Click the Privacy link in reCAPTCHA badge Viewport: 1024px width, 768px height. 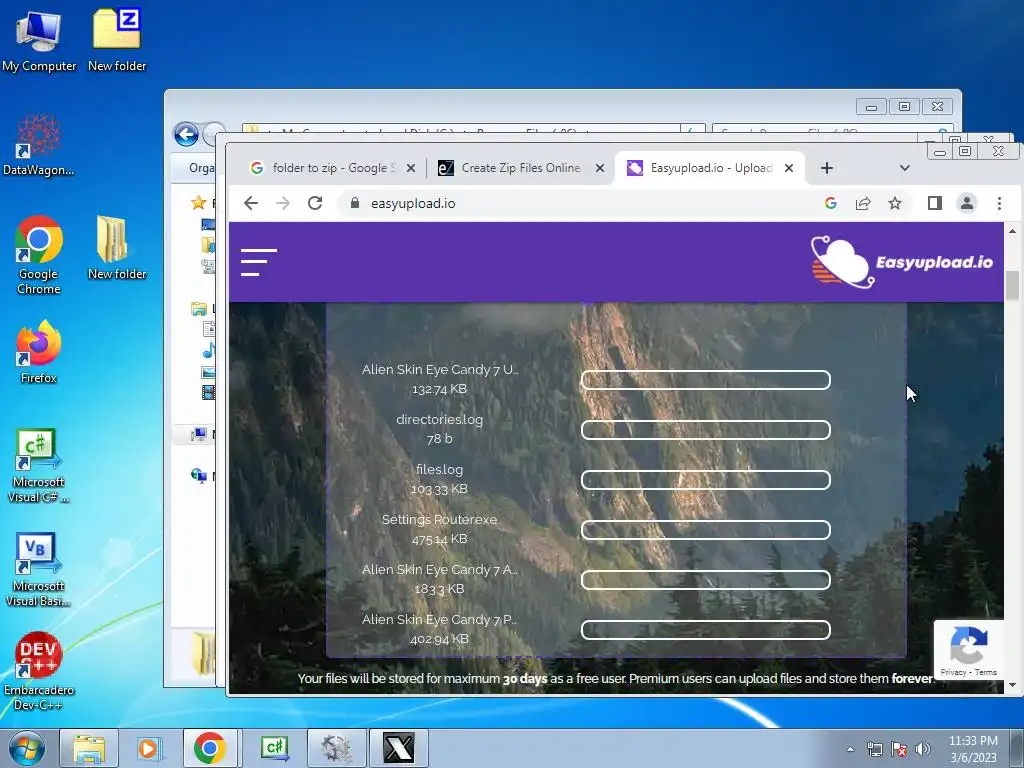tap(953, 672)
